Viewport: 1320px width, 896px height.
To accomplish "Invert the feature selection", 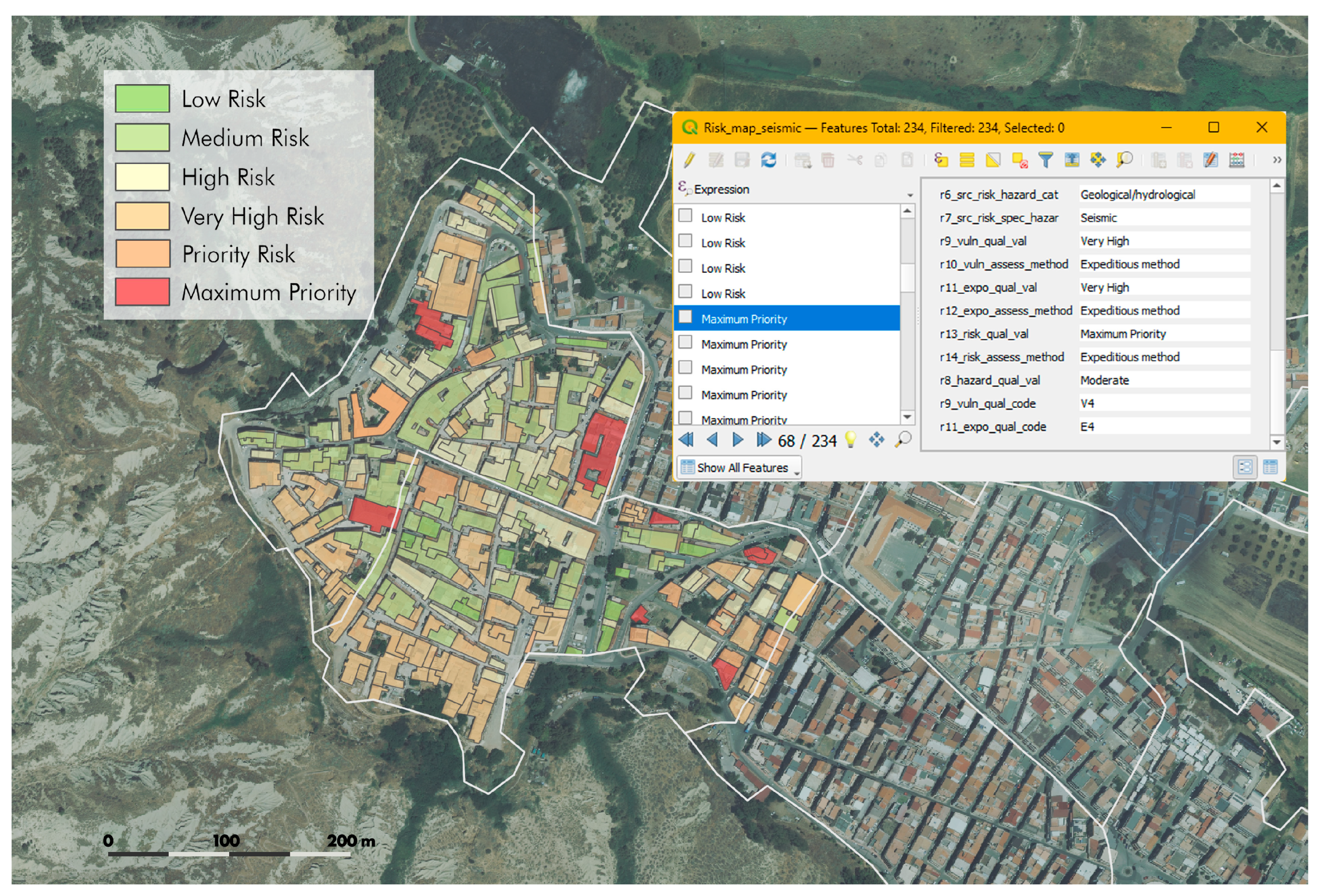I will [x=993, y=160].
